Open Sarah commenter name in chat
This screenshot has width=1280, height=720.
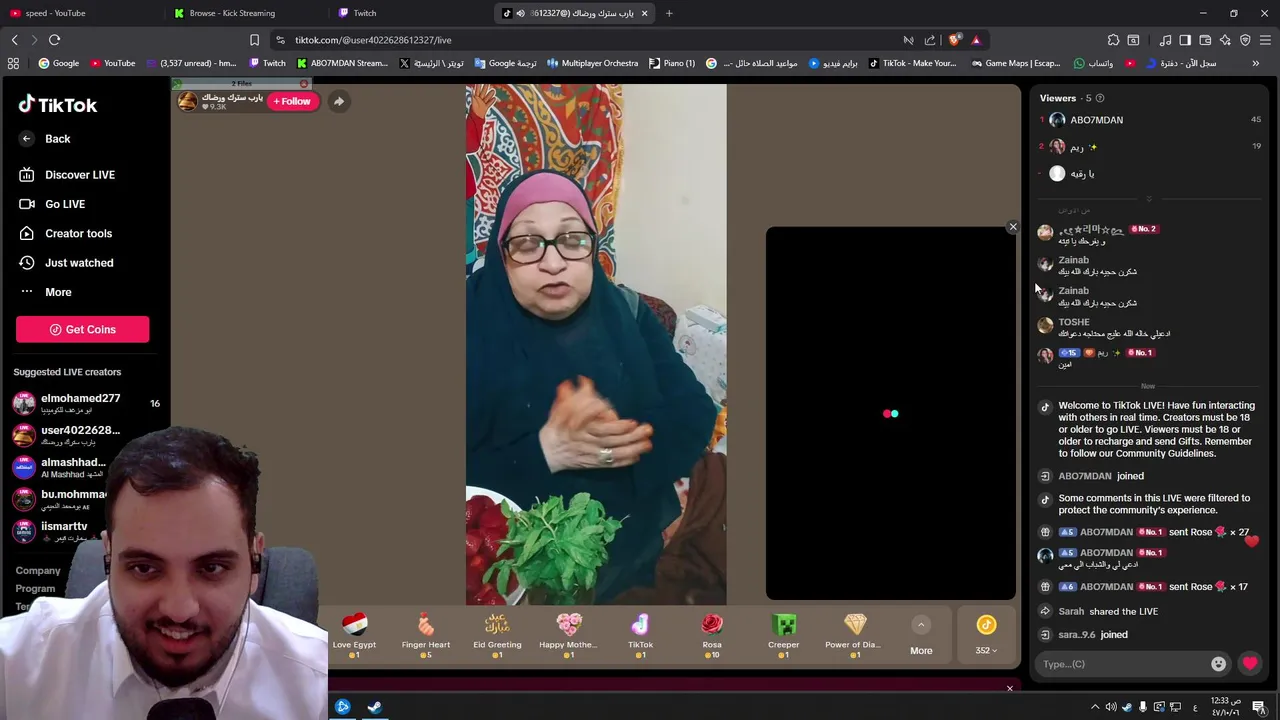(1071, 611)
